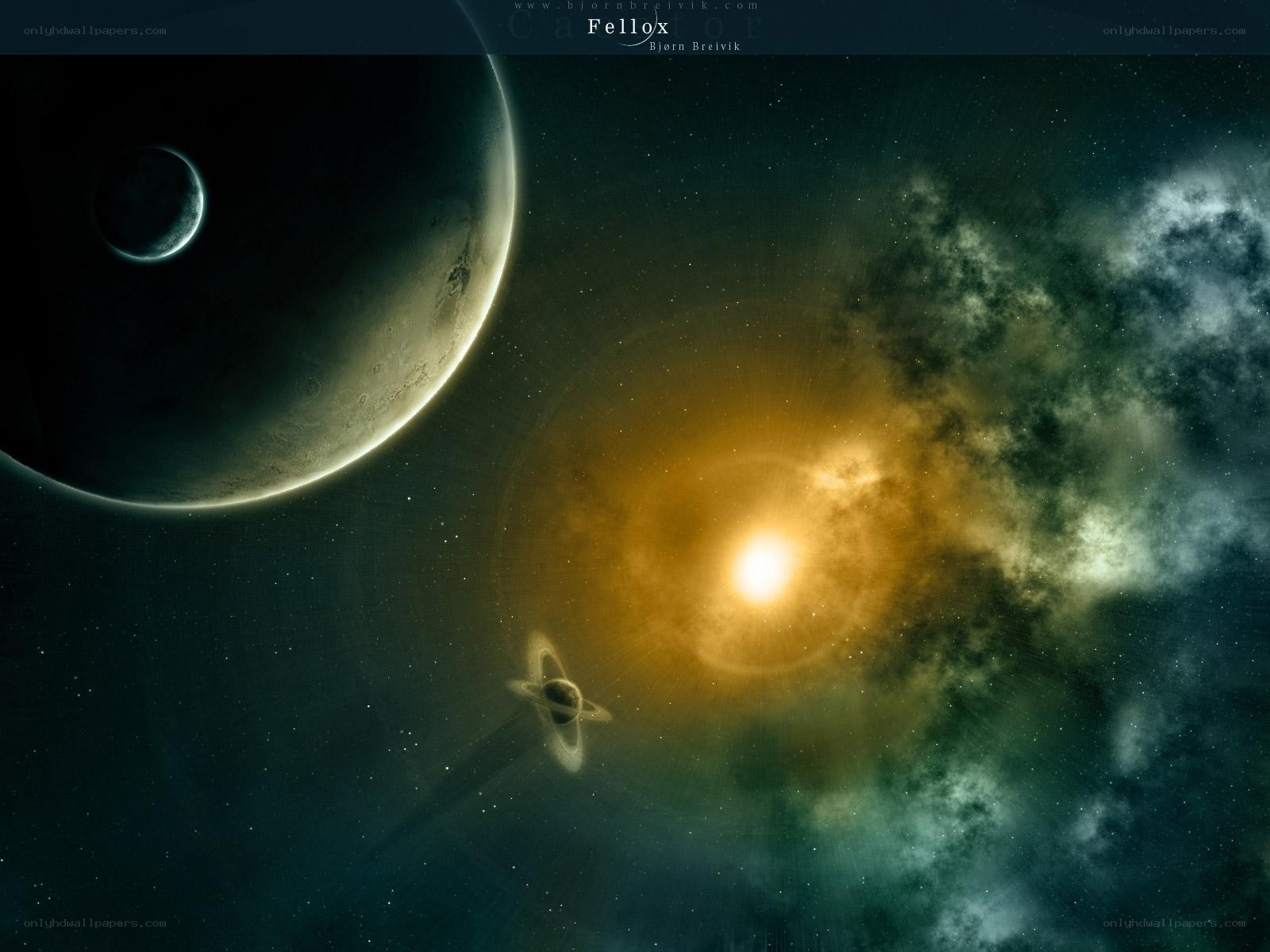Click the faint Castor text behind the title
Viewport: 1270px width, 952px height.
coord(635,26)
